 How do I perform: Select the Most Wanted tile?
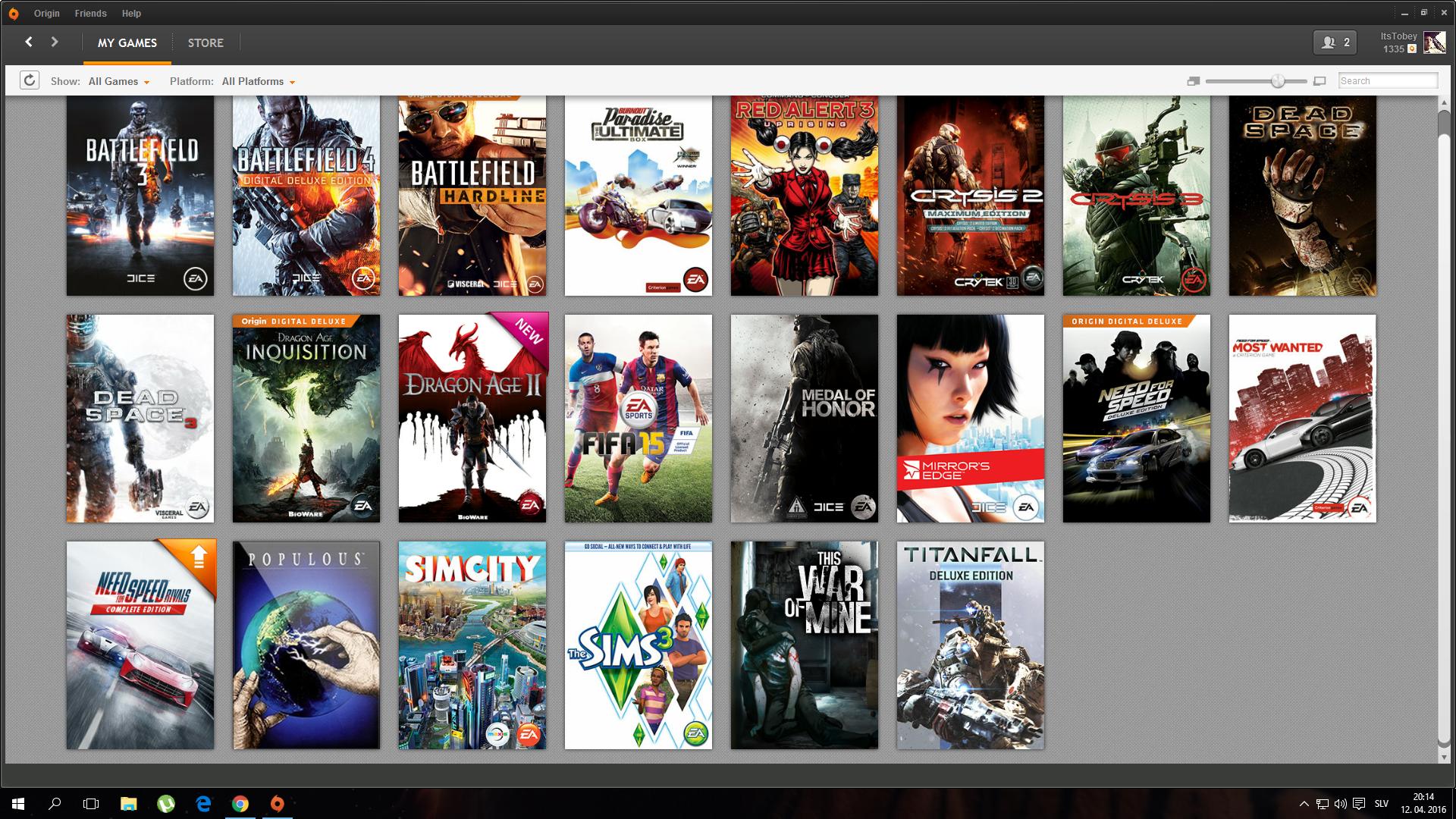[1303, 419]
